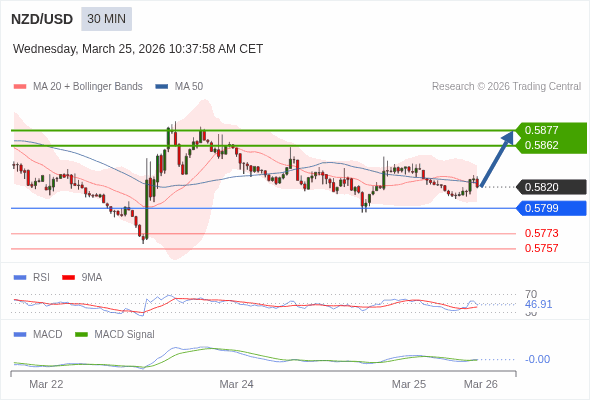Click the Mar 24 axis label
Image resolution: width=590 pixels, height=400 pixels.
(x=236, y=384)
